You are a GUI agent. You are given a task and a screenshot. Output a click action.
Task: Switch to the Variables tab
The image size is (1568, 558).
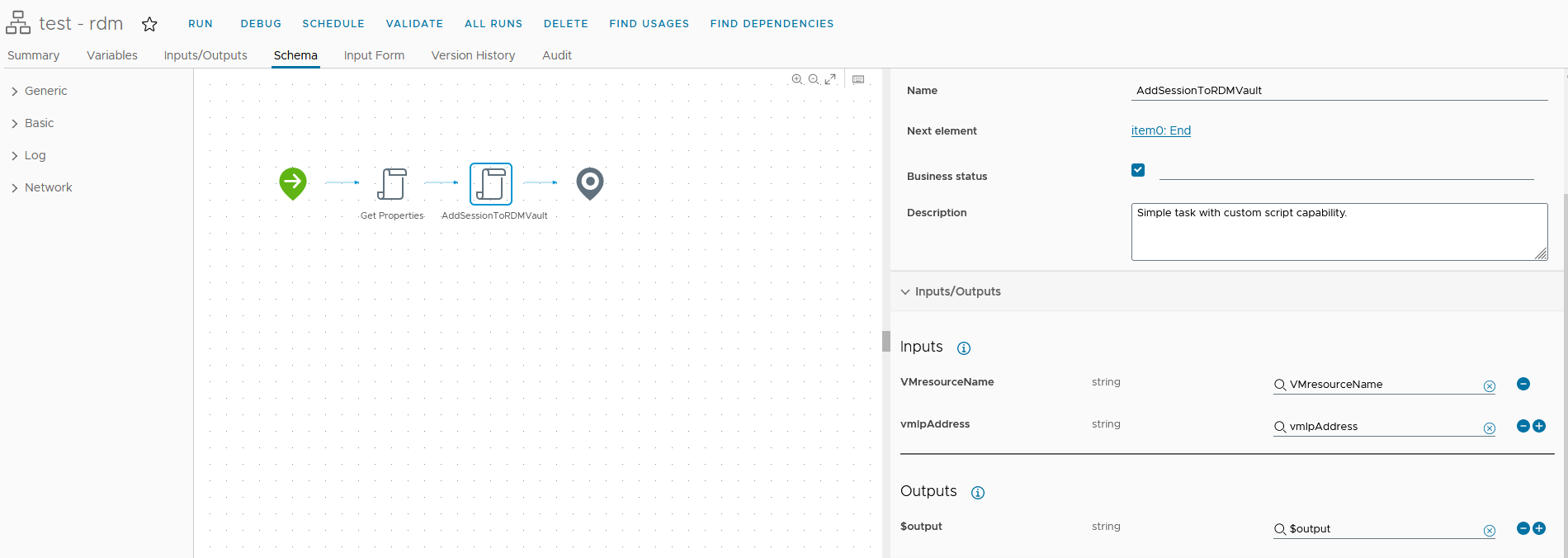coord(112,55)
